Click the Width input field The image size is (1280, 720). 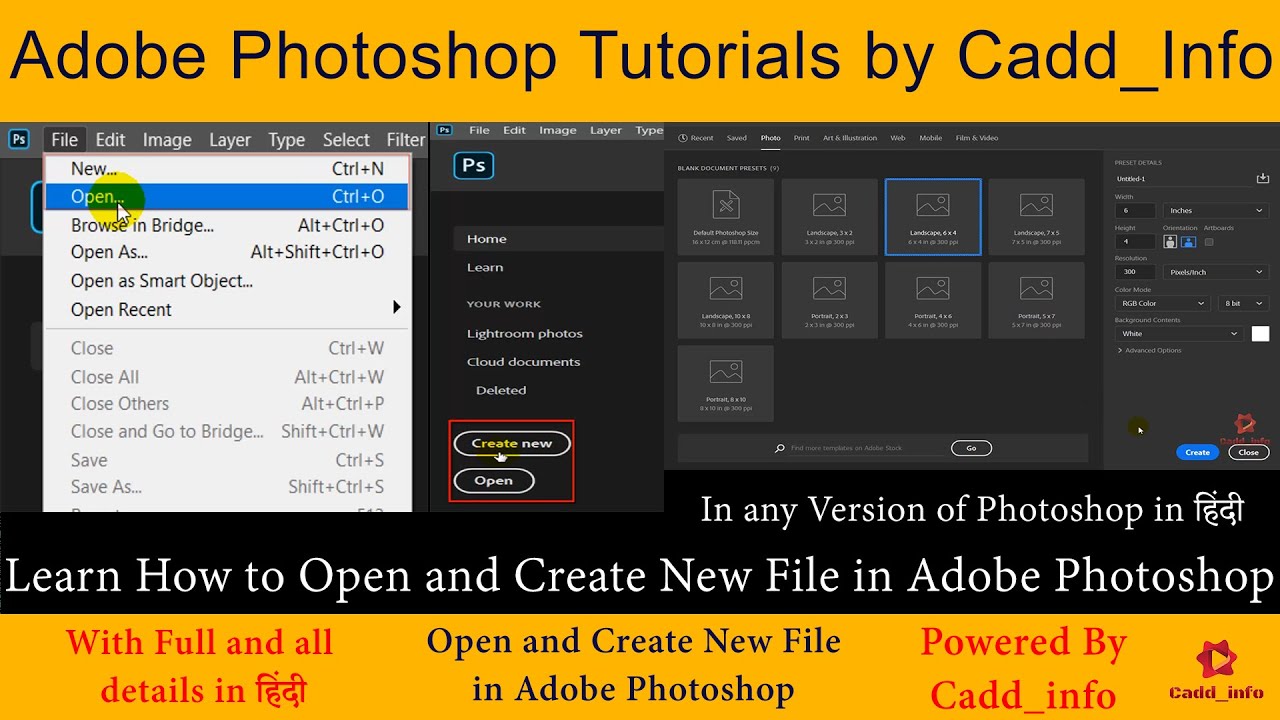click(x=1135, y=211)
